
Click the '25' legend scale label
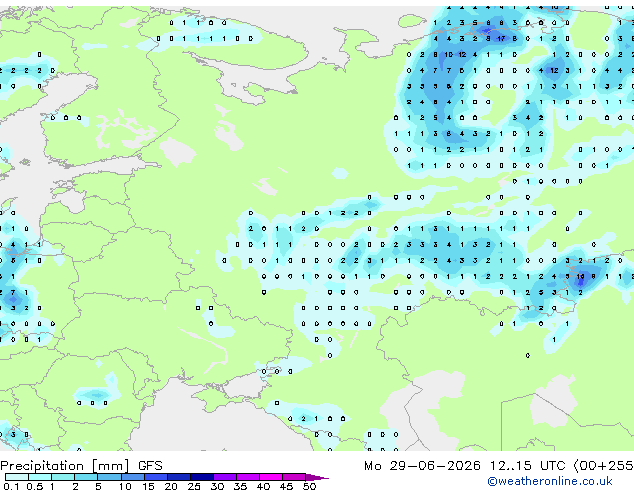(x=194, y=486)
